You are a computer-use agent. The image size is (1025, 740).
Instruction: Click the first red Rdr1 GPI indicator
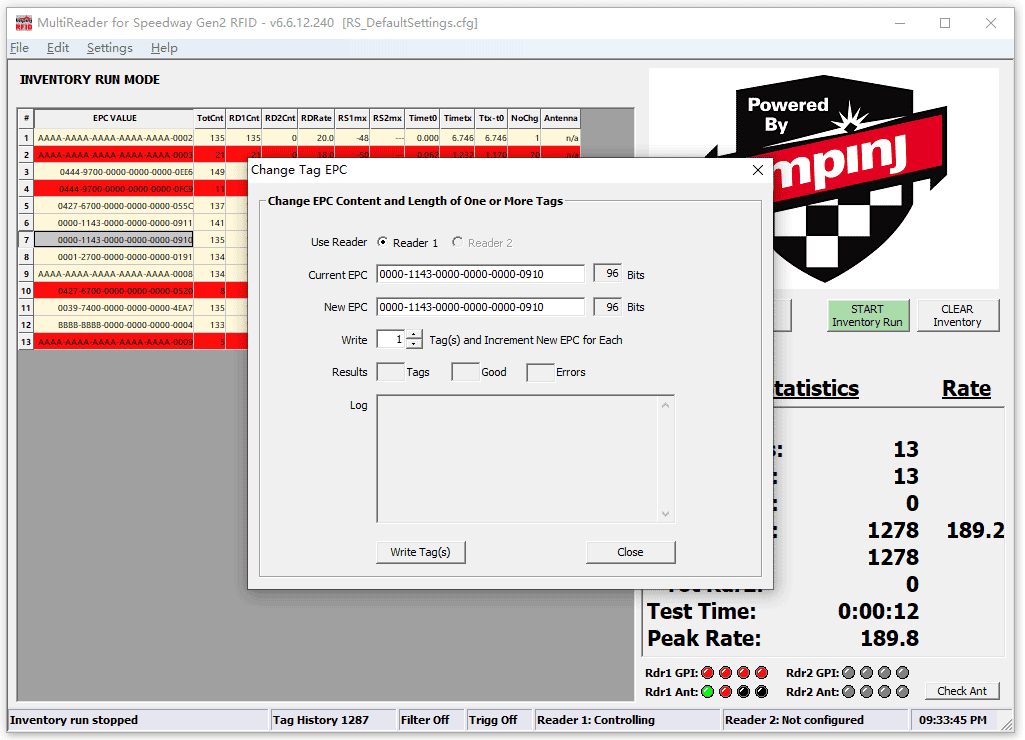tap(708, 673)
